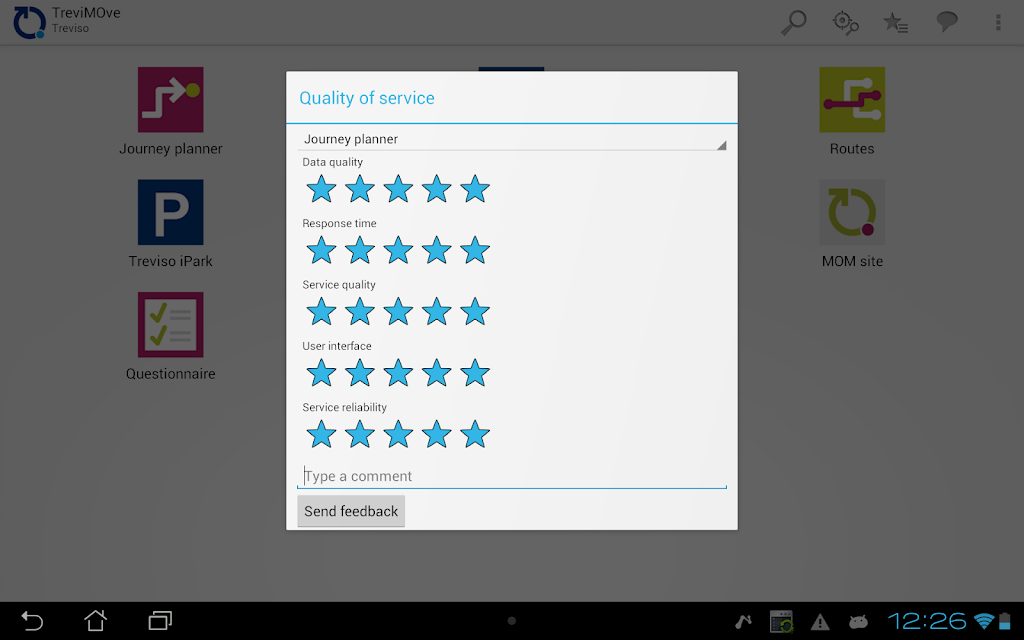Set Data quality rating to three stars
The height and width of the screenshot is (640, 1024).
click(x=398, y=189)
